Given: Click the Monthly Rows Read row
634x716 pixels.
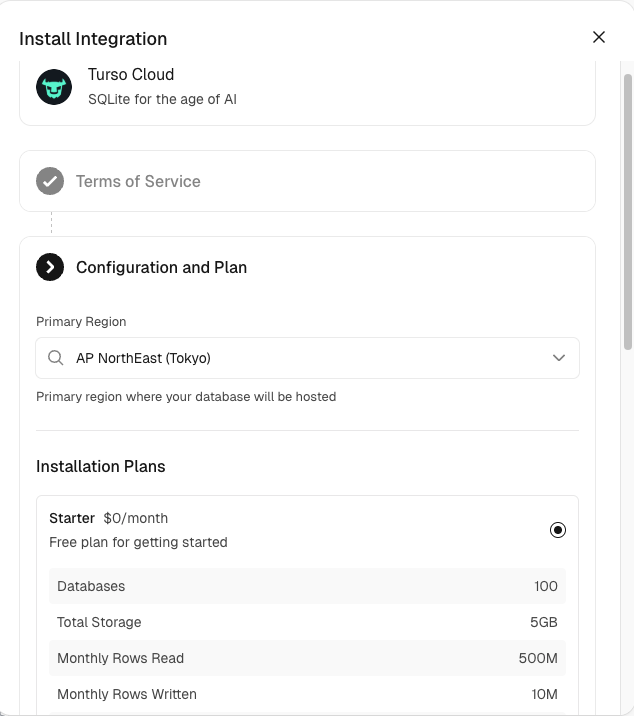Looking at the screenshot, I should tap(307, 658).
